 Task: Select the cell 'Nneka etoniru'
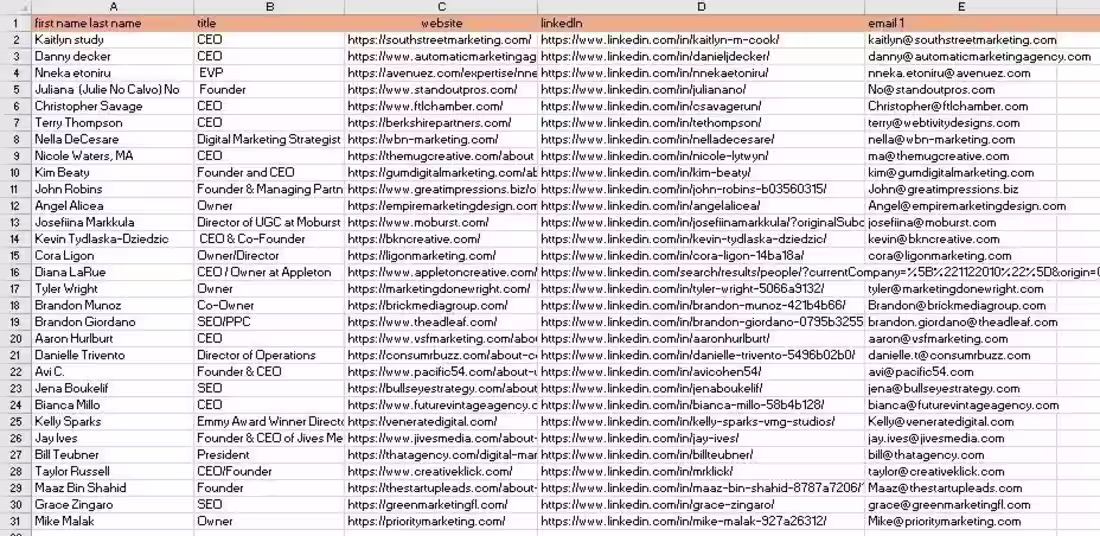point(113,73)
